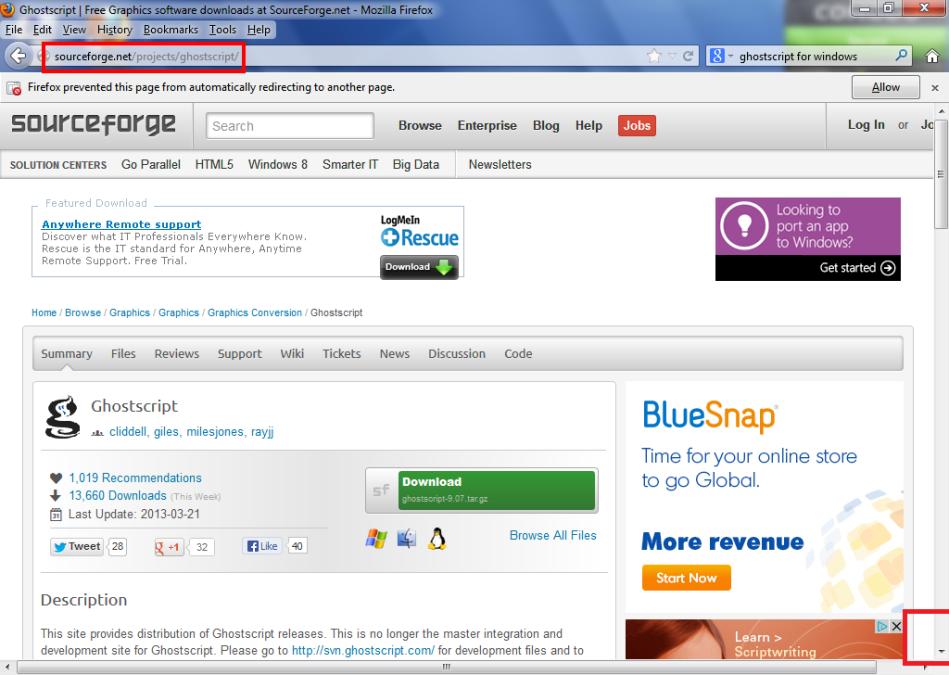The height and width of the screenshot is (675, 949).
Task: Reload the page using refresh icon
Action: (688, 56)
